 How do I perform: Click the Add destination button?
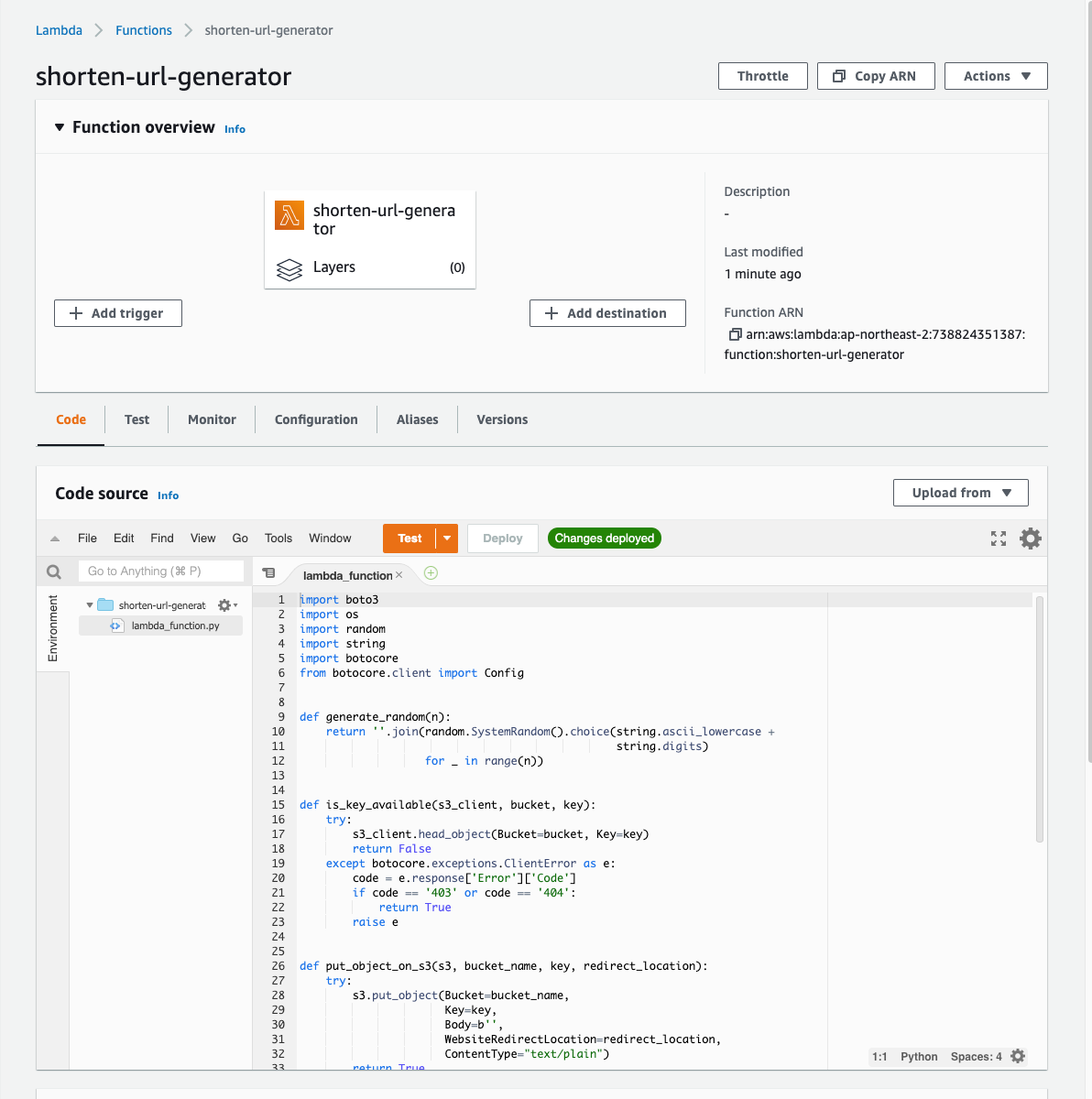coord(607,313)
